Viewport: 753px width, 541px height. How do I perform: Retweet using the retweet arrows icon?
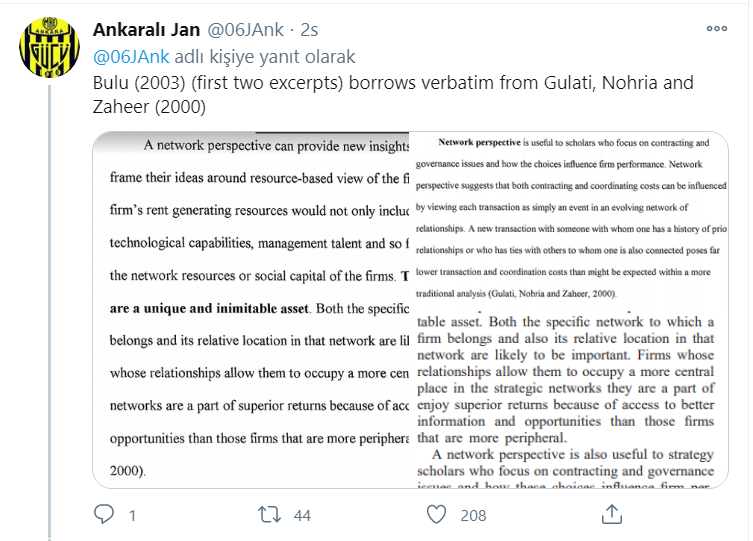click(x=269, y=515)
